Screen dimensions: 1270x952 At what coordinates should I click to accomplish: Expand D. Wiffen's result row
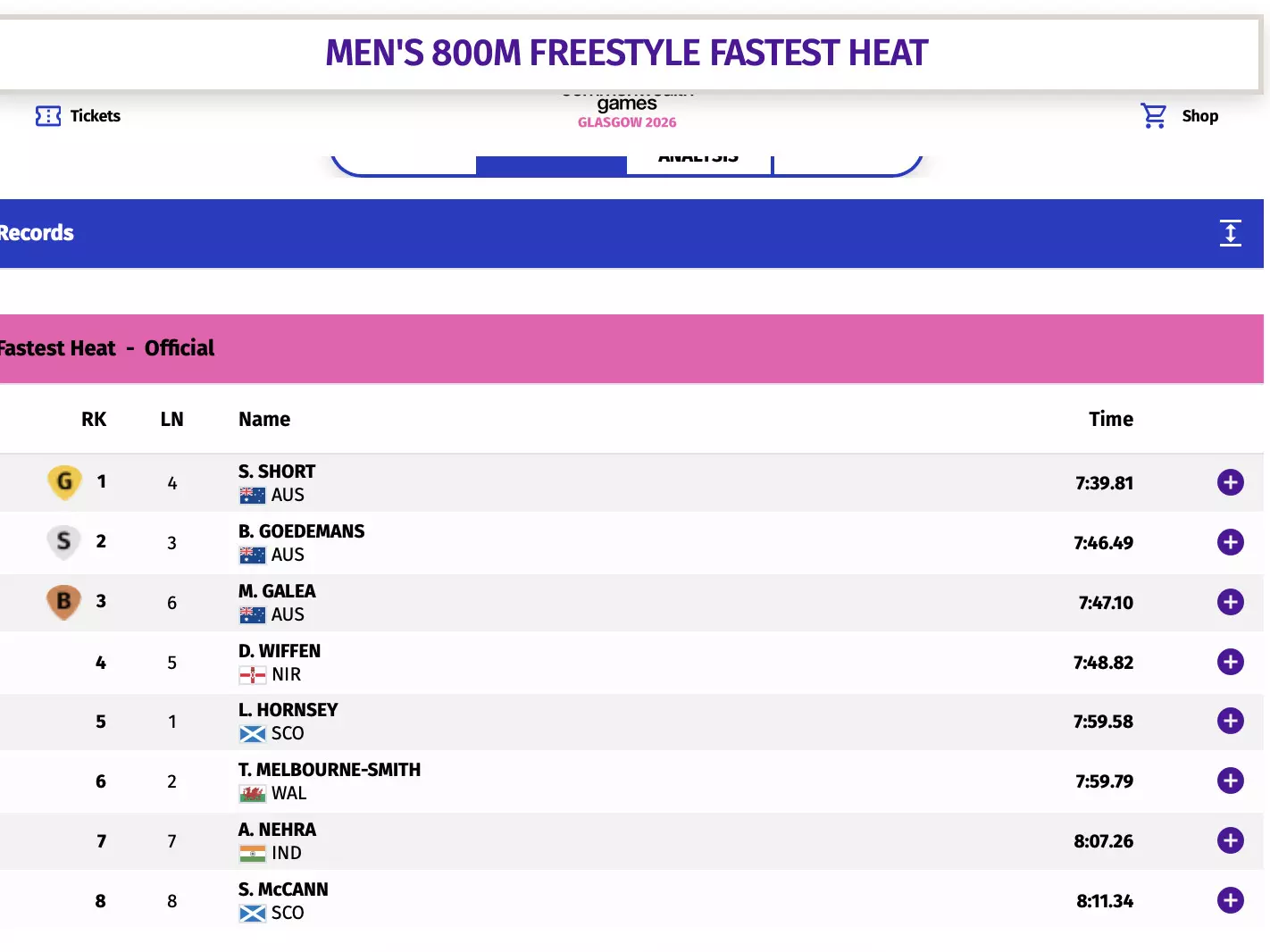click(1230, 662)
